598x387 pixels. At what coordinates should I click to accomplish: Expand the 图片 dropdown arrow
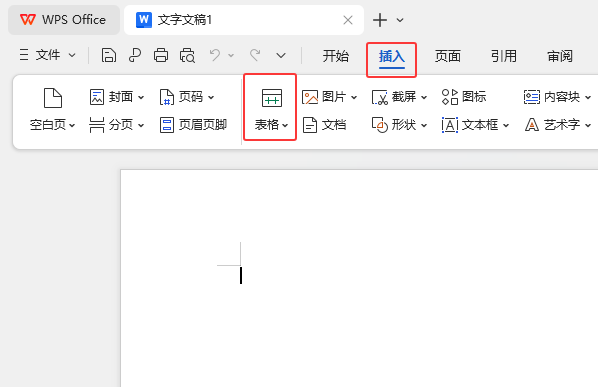pos(354,98)
